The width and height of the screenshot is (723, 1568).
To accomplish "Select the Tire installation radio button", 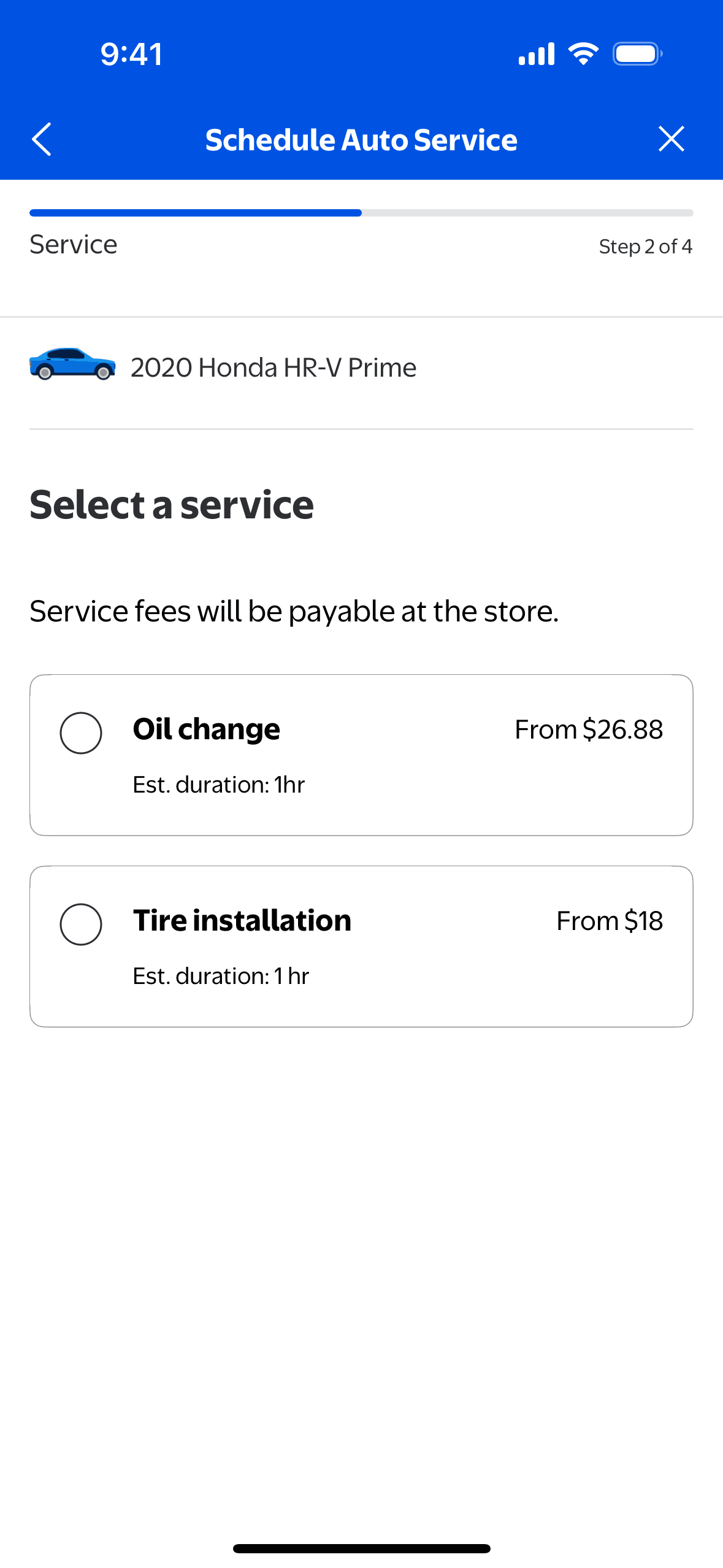I will [81, 924].
